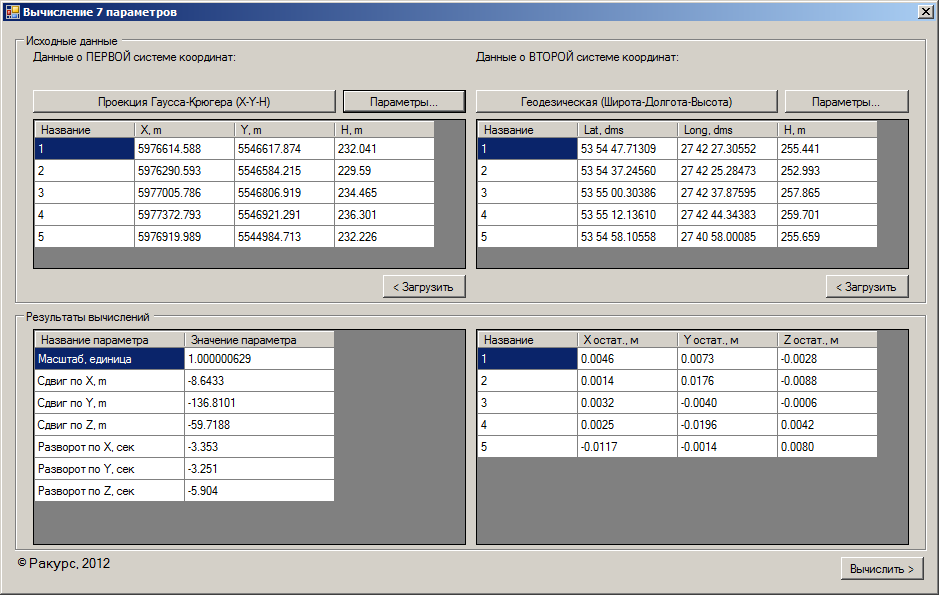
Task: Click Название параметра column header
Action: point(110,340)
